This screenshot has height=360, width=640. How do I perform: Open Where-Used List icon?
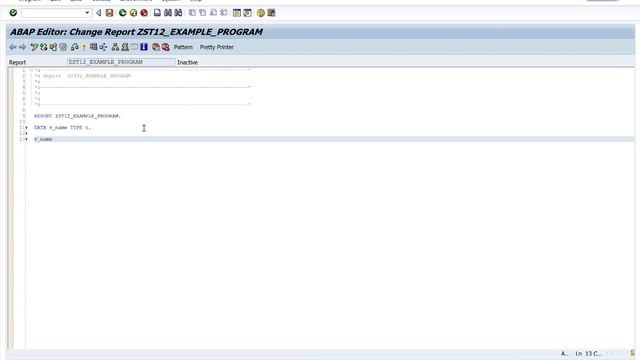(103, 47)
